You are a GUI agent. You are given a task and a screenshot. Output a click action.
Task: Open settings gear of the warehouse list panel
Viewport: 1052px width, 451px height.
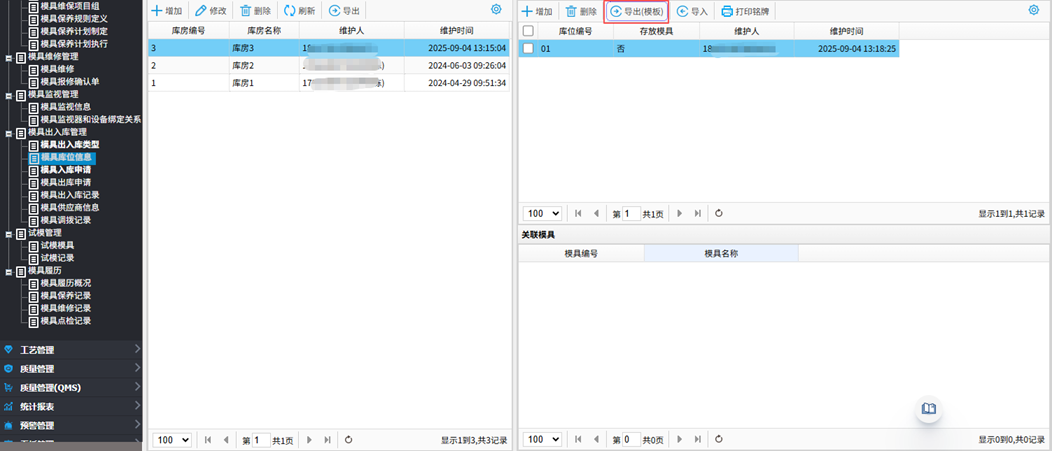point(496,10)
